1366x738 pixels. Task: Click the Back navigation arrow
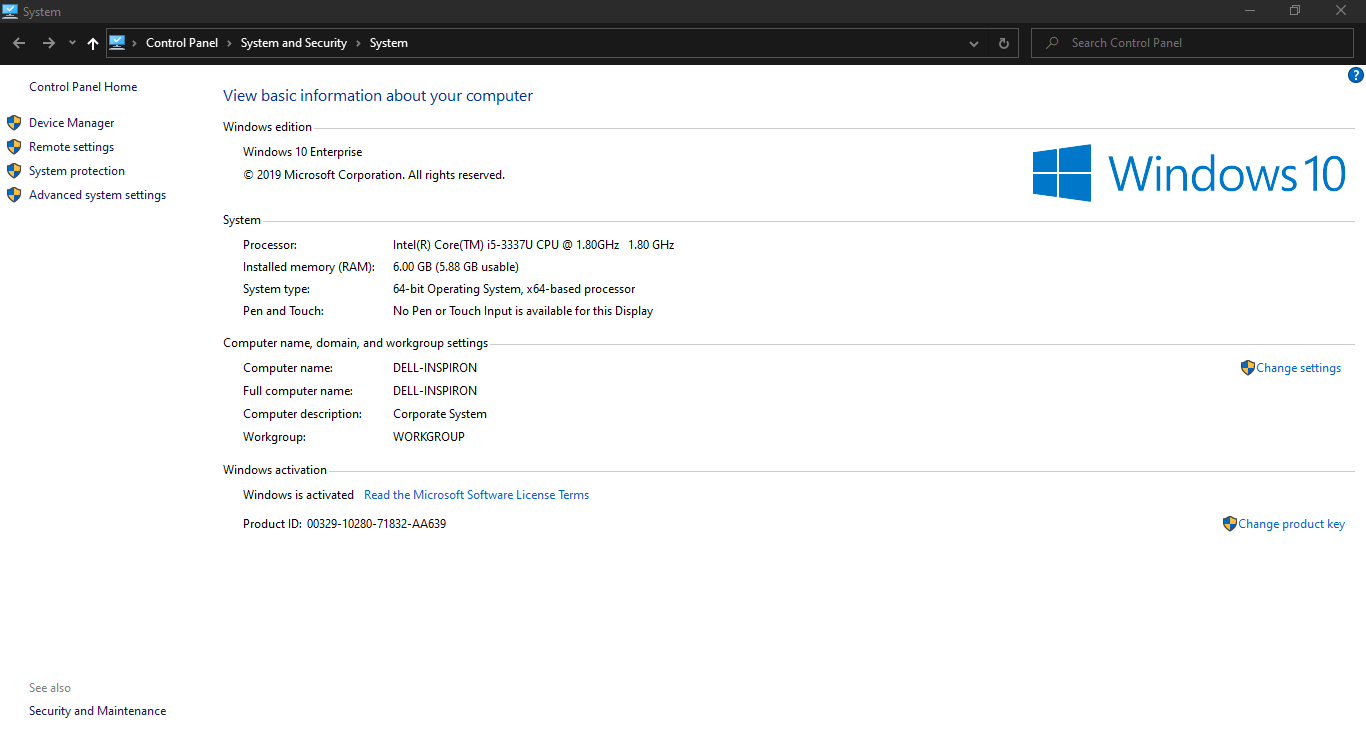pyautogui.click(x=19, y=43)
